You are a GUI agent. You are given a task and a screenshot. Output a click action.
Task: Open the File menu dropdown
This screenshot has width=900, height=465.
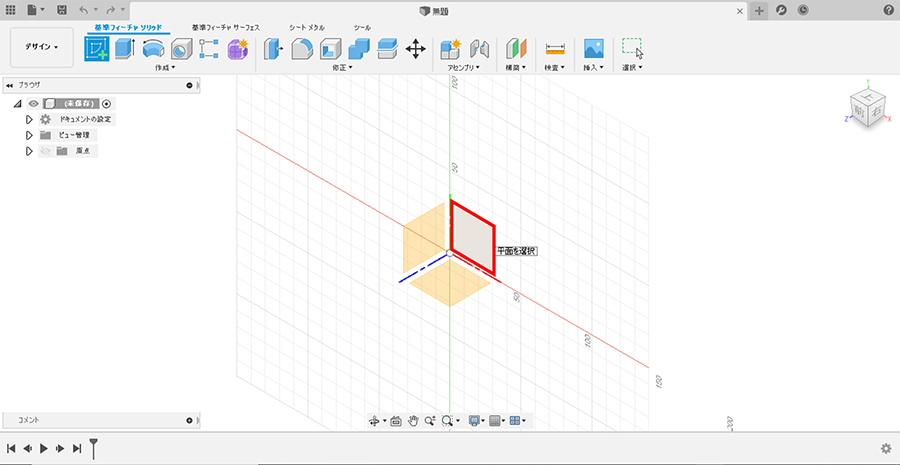[x=36, y=10]
